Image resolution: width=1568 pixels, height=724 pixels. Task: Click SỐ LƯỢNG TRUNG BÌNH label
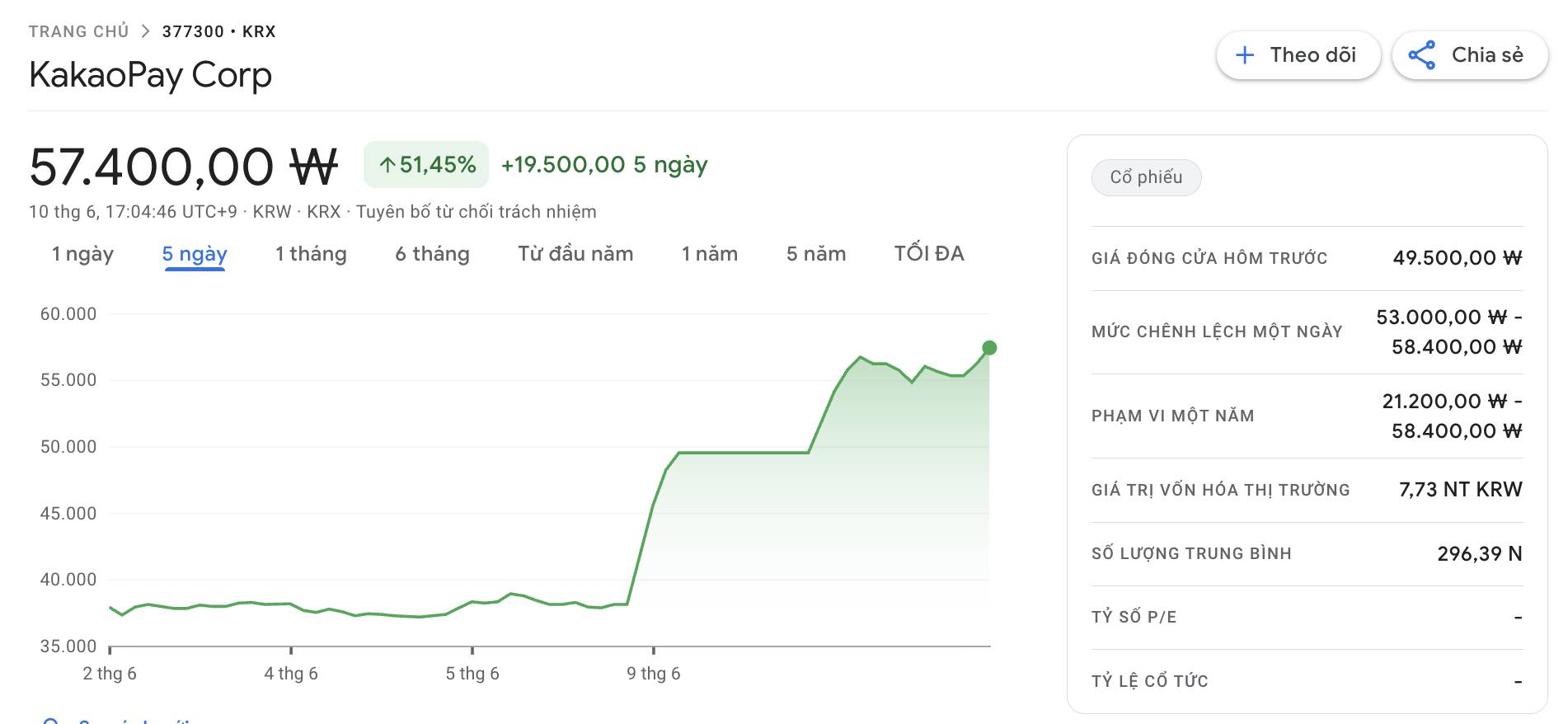click(1191, 553)
